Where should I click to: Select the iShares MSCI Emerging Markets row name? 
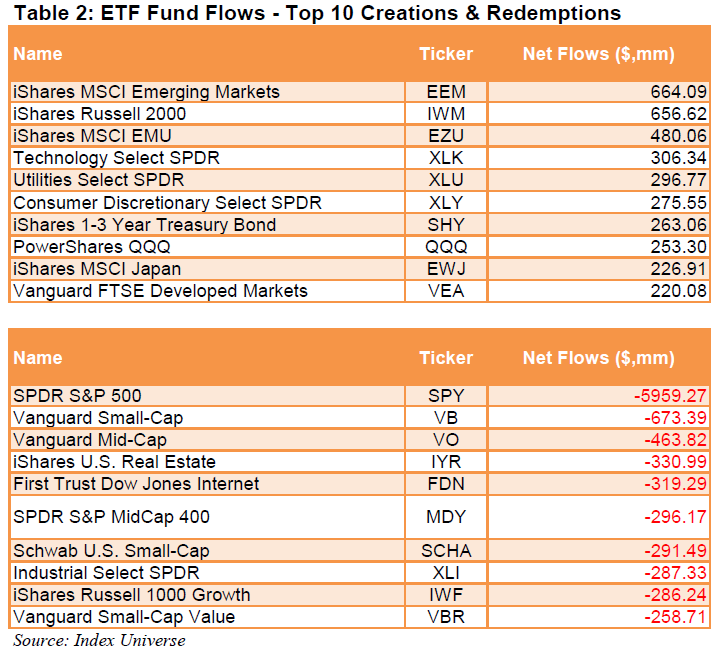[146, 92]
